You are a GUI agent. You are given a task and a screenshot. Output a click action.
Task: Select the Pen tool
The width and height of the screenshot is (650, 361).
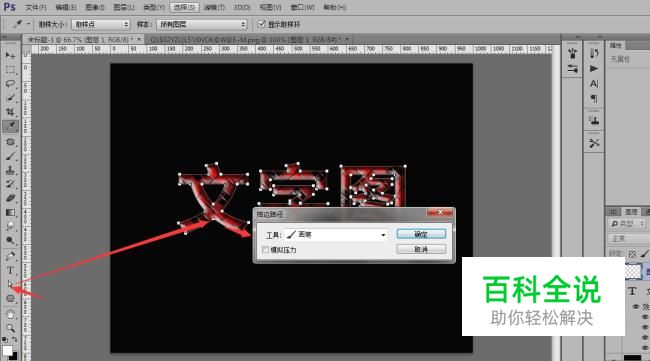[x=10, y=257]
